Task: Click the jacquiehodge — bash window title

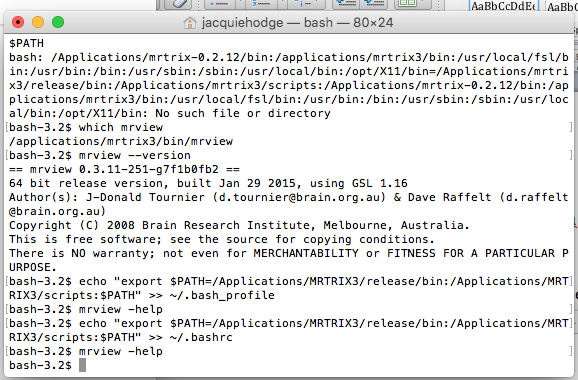Action: click(297, 23)
